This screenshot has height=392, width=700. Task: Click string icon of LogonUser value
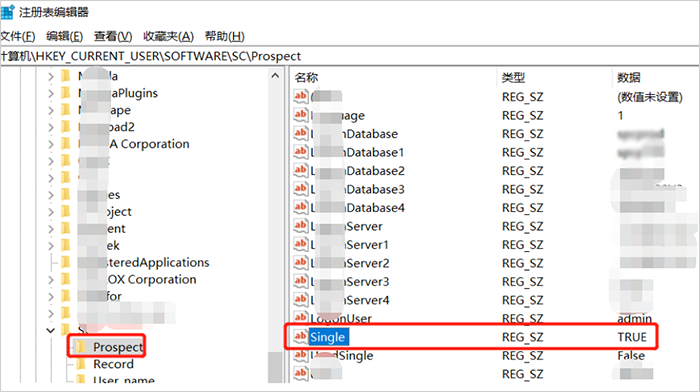[300, 317]
